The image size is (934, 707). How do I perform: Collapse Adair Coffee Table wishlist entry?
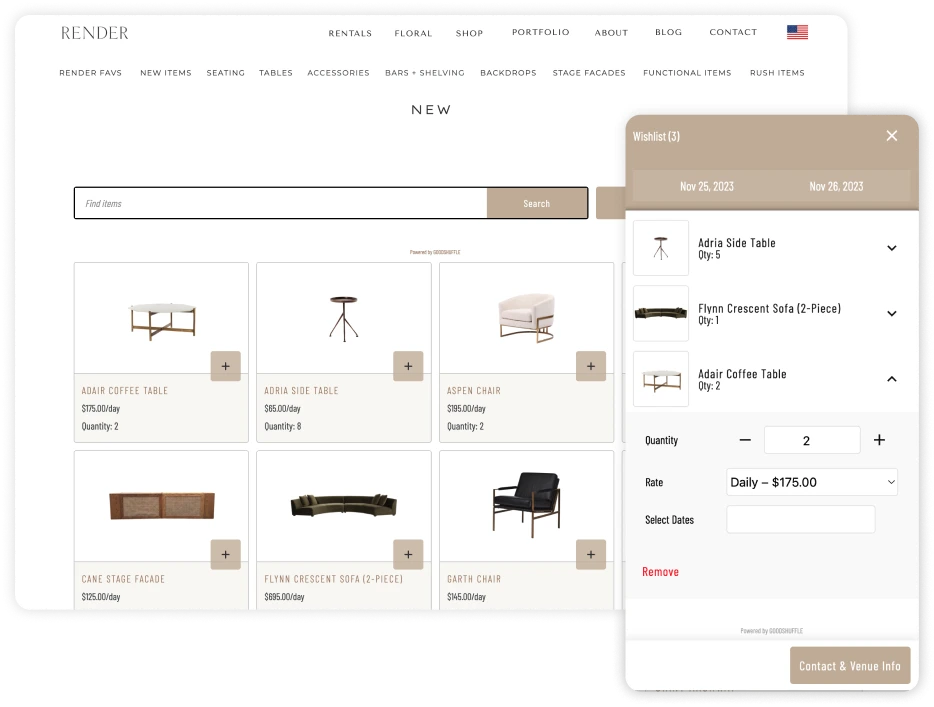892,379
